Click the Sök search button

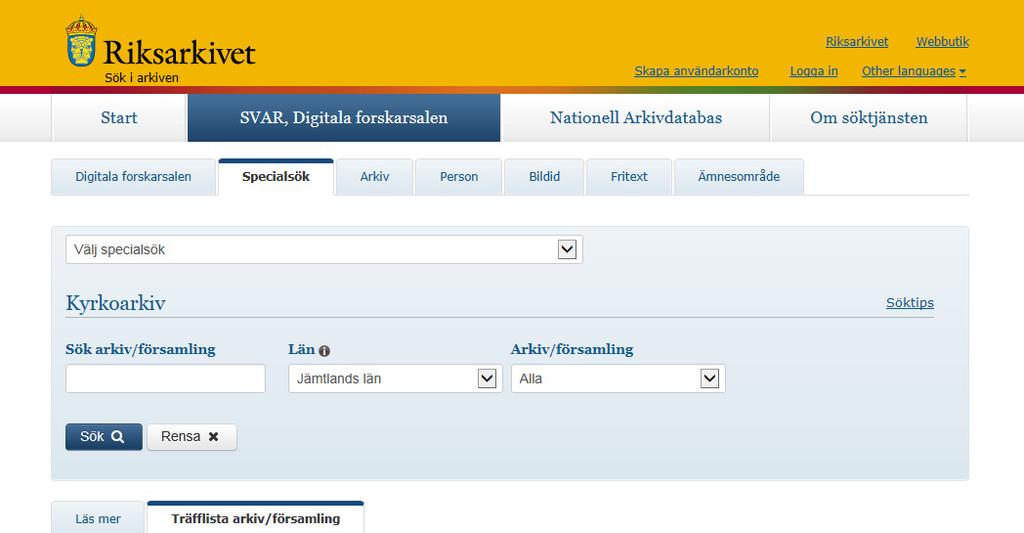point(104,437)
